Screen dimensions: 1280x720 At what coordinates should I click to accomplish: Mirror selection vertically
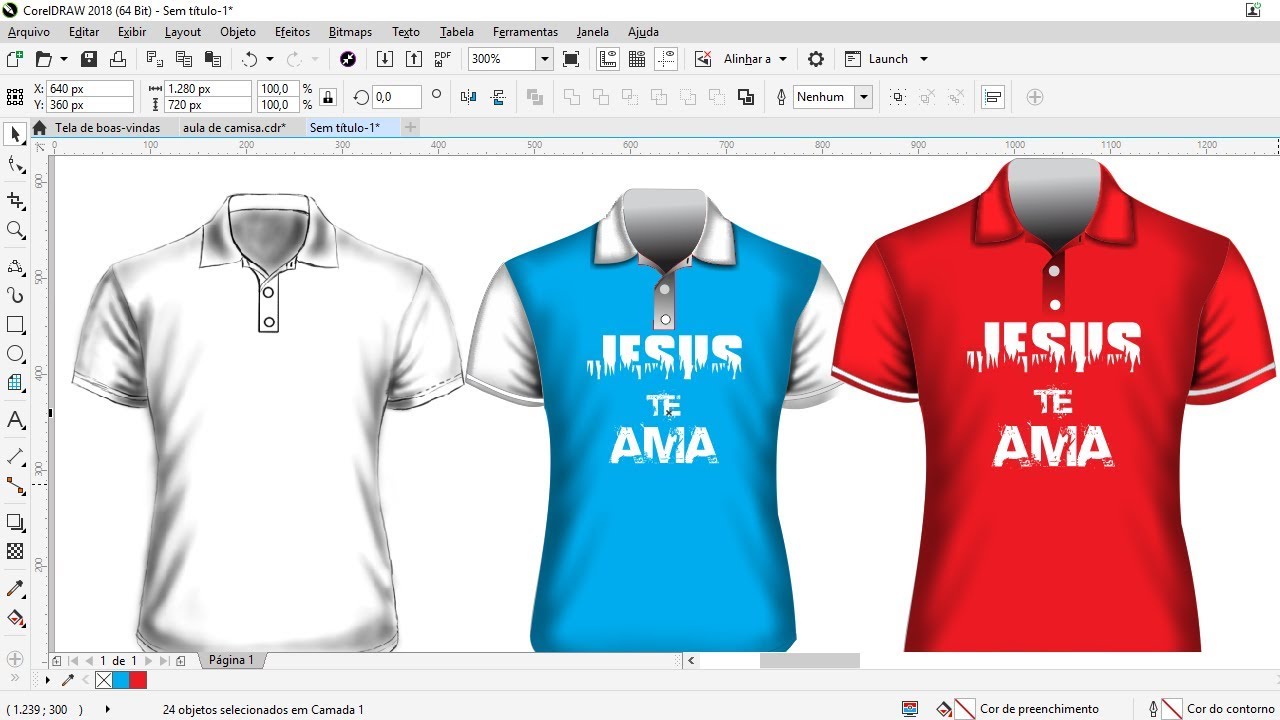click(x=498, y=97)
